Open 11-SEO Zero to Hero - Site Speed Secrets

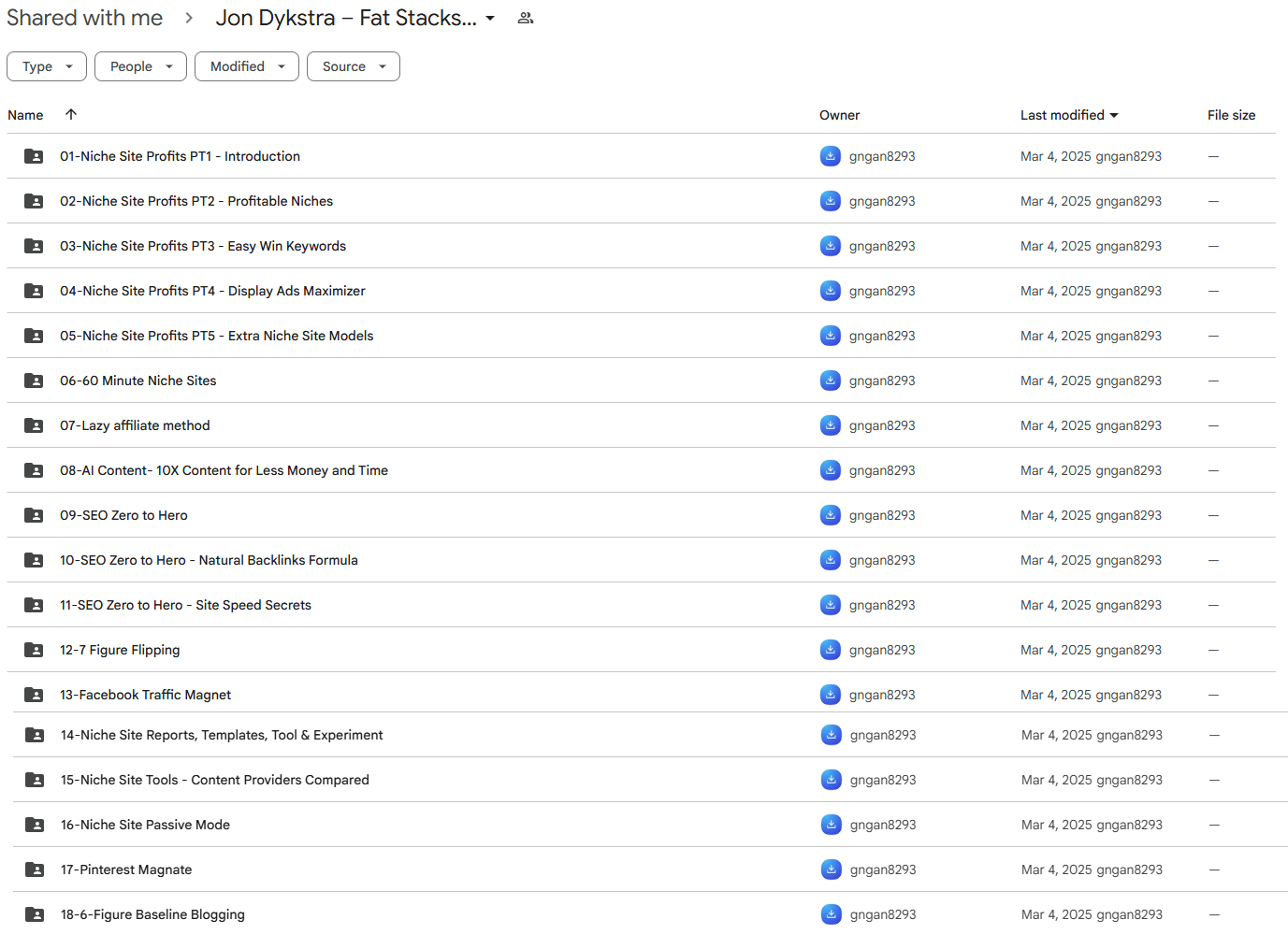coord(185,605)
